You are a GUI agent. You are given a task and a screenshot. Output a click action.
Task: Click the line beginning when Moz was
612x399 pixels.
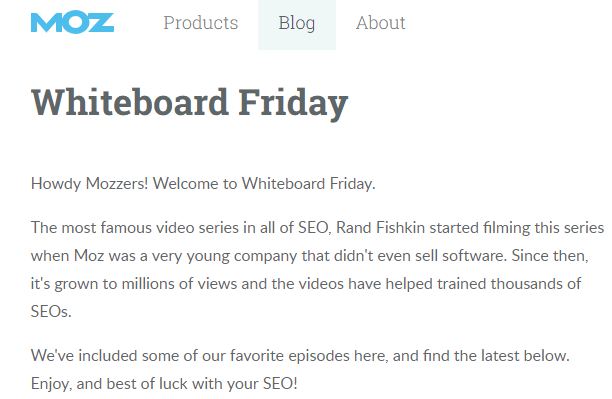310,256
